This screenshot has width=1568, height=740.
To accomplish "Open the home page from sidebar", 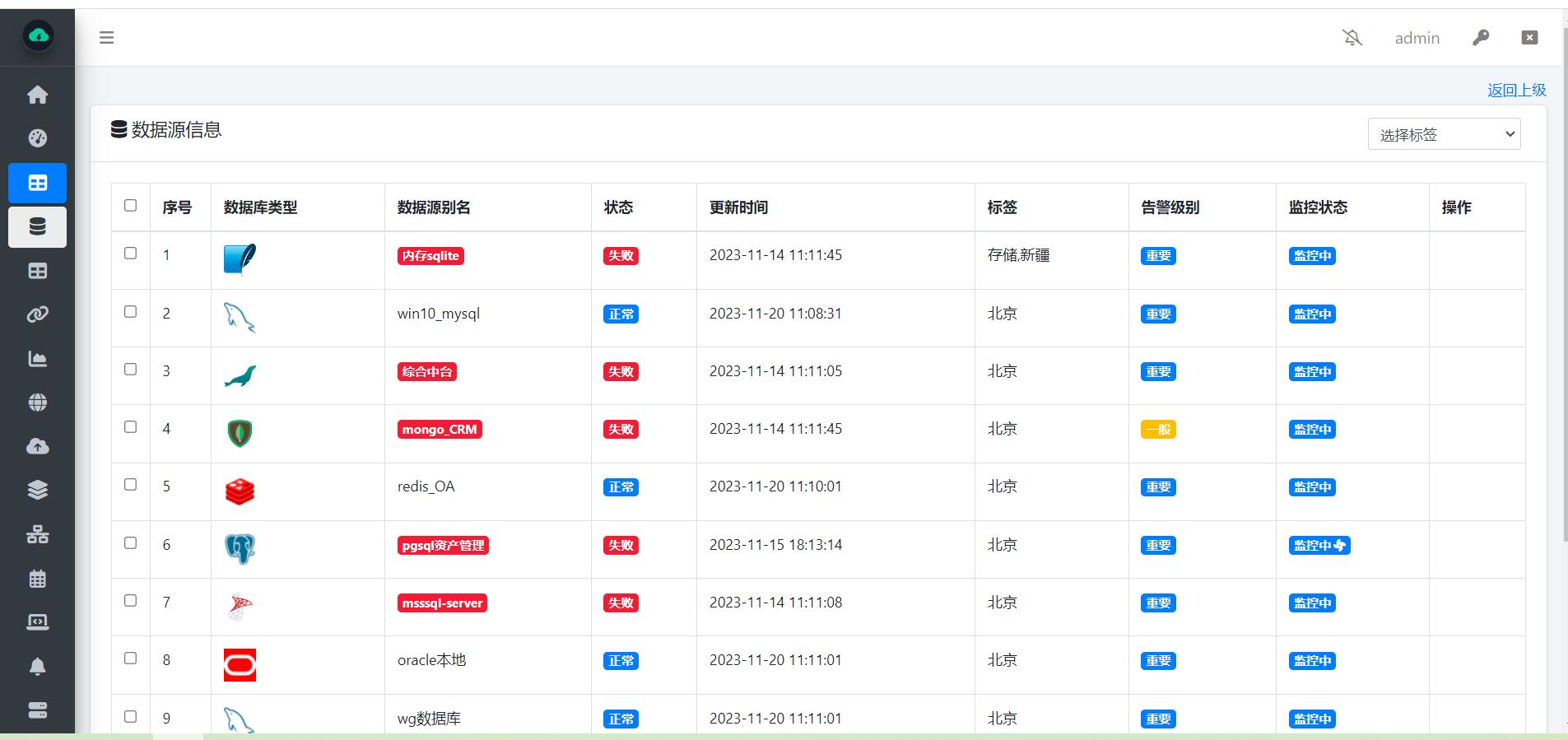I will 38,95.
